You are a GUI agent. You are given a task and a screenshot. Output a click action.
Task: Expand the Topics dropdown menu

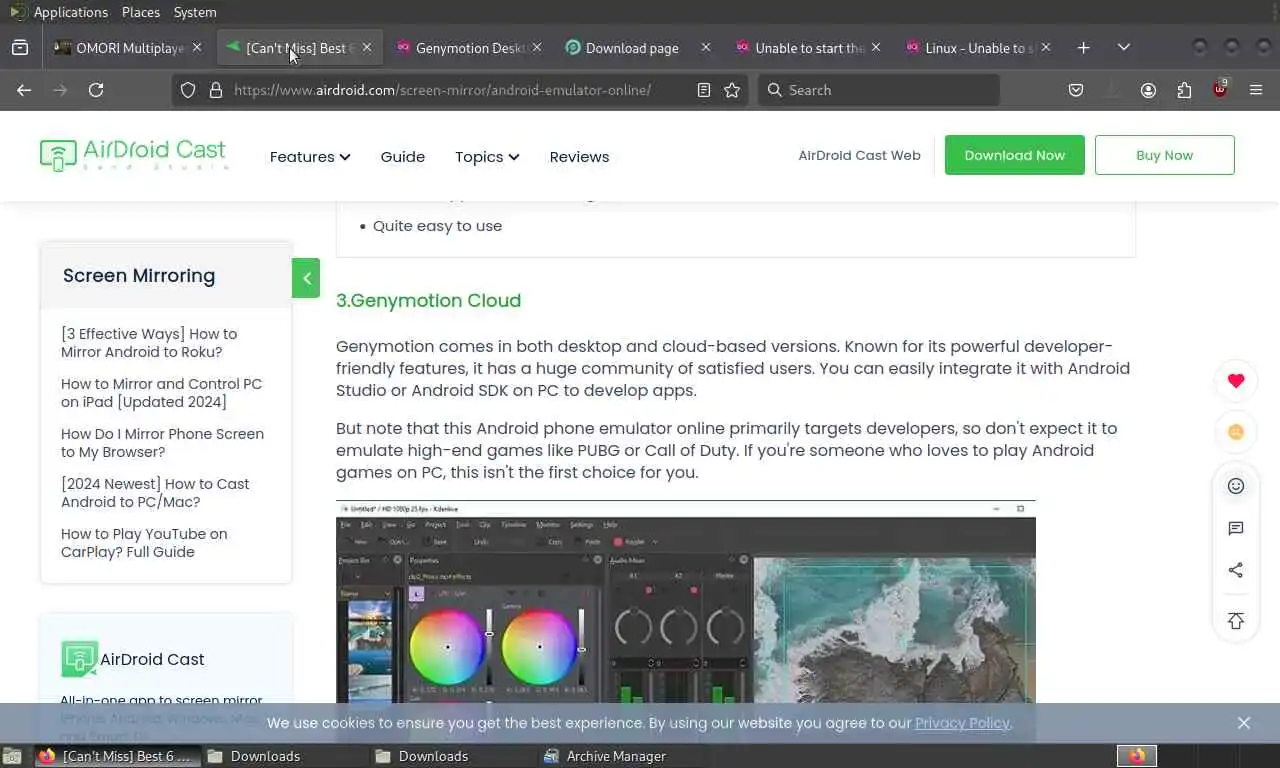[x=487, y=157]
